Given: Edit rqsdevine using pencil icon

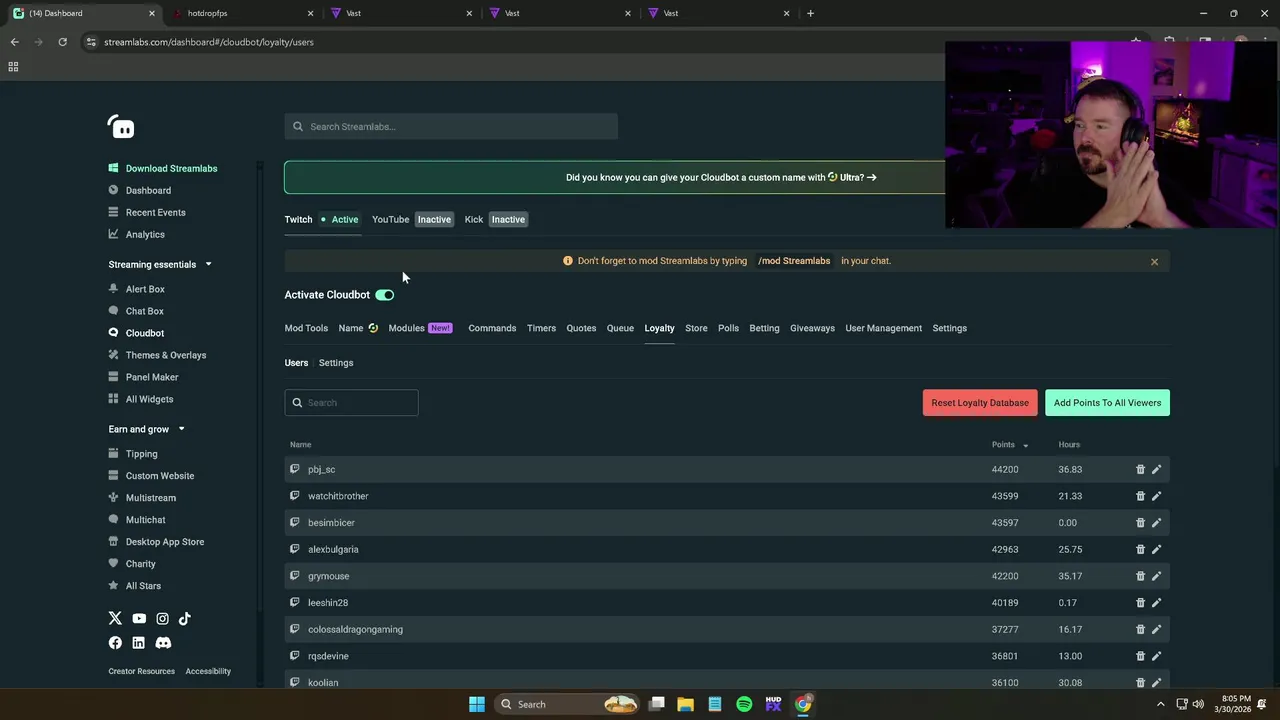Looking at the screenshot, I should 1156,656.
